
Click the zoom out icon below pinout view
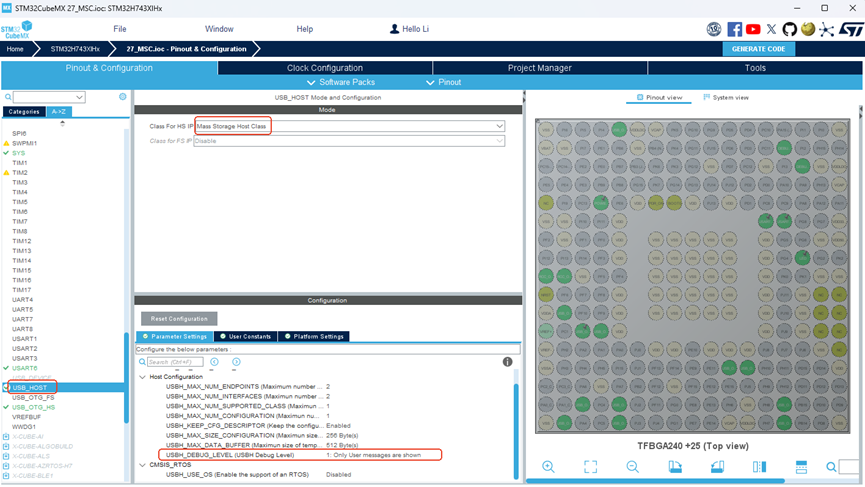click(633, 467)
